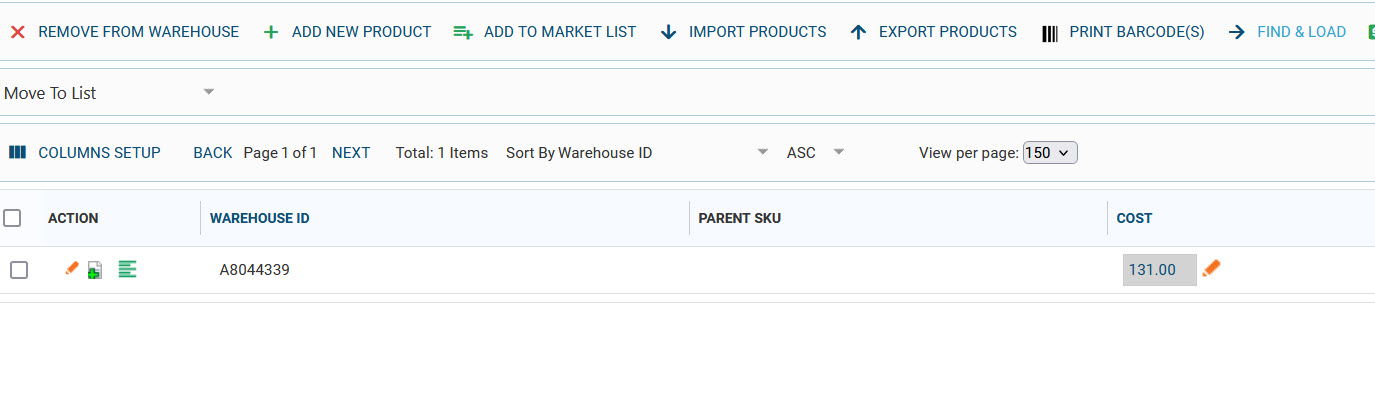This screenshot has width=1375, height=406.
Task: Click the 131.00 cost field
Action: (1160, 270)
